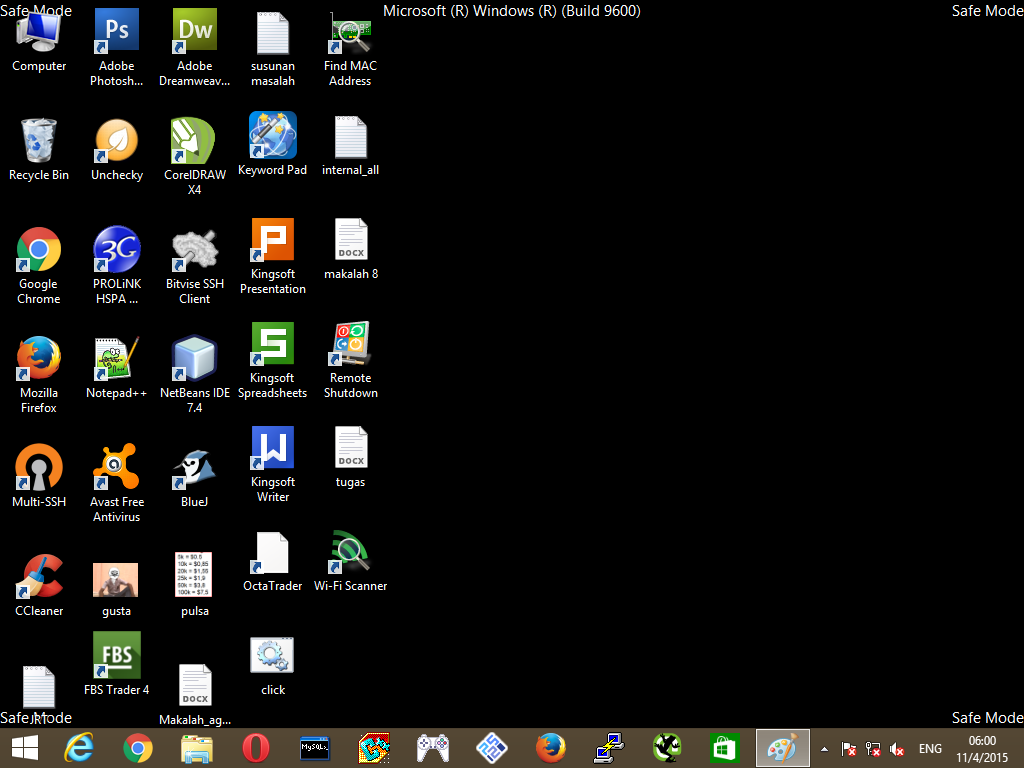Select the OctaTrader shortcut
The height and width of the screenshot is (768, 1024).
point(273,562)
